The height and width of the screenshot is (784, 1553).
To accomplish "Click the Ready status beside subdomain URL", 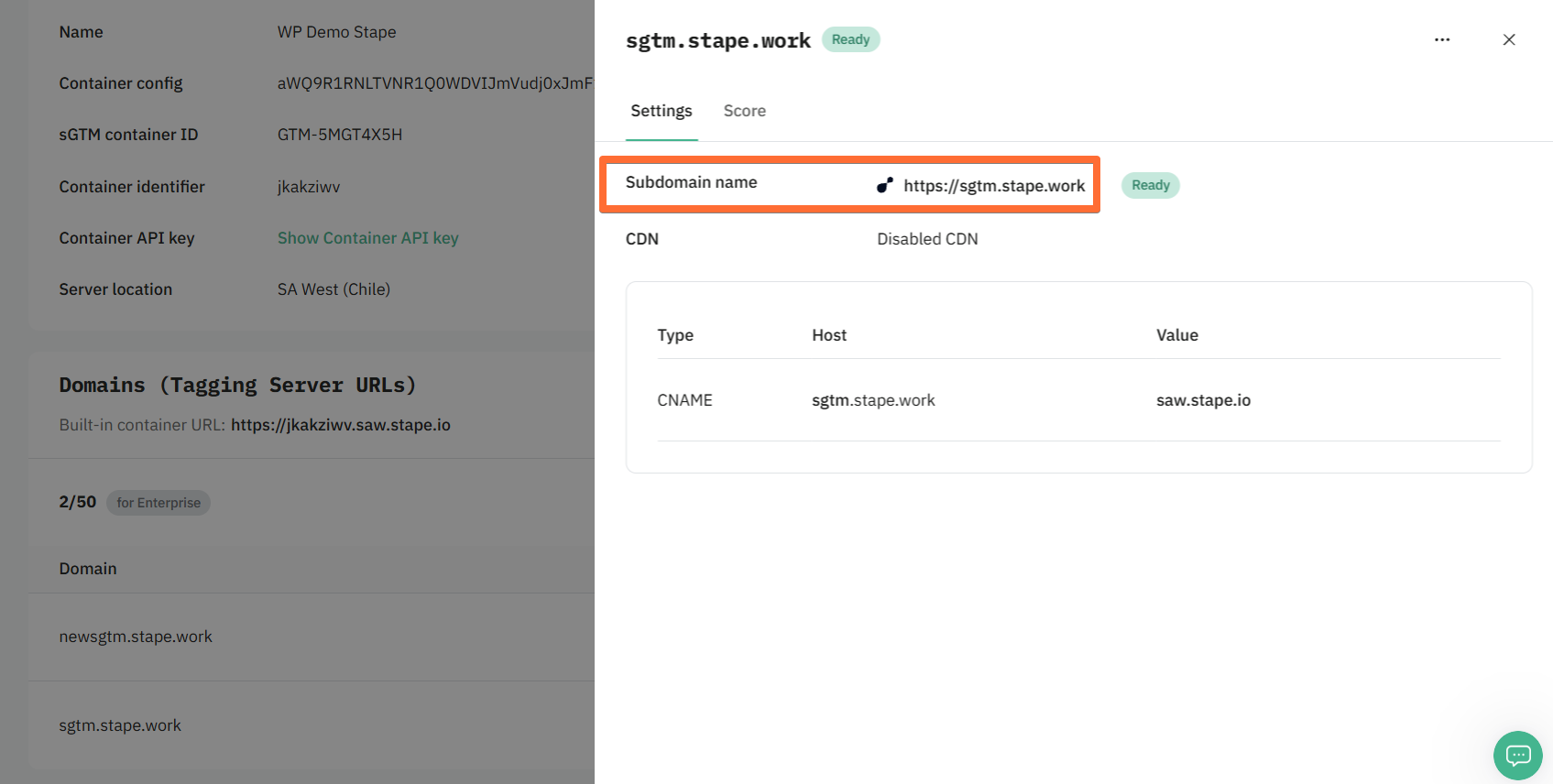I will 1151,185.
